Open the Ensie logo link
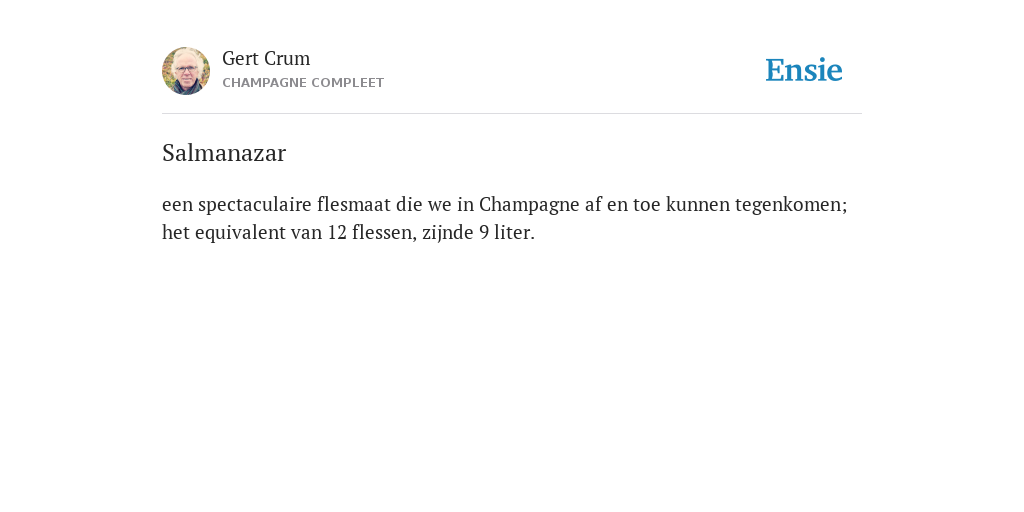Image resolution: width=1024 pixels, height=512 pixels. click(804, 70)
